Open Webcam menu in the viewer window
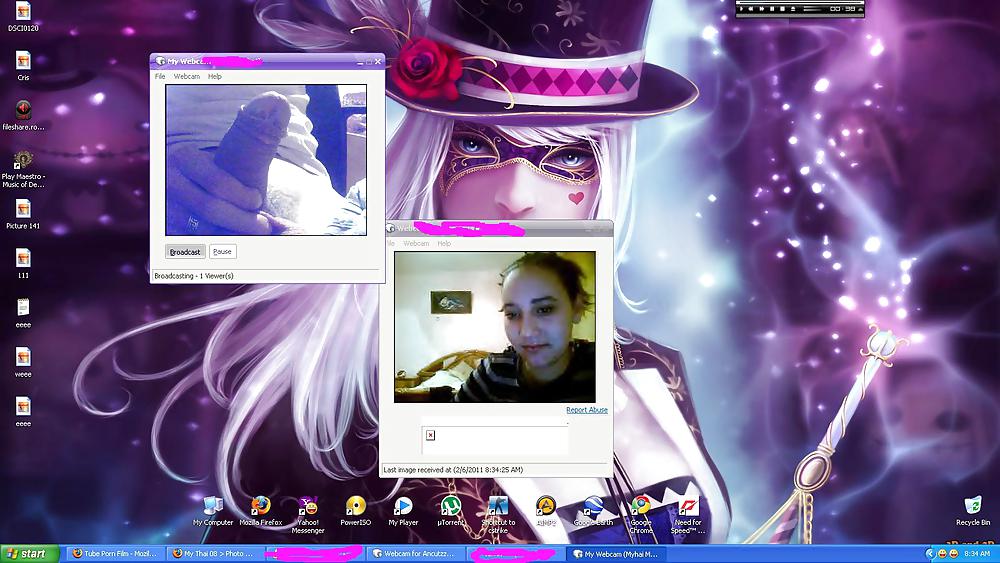The image size is (1000, 563). 416,244
